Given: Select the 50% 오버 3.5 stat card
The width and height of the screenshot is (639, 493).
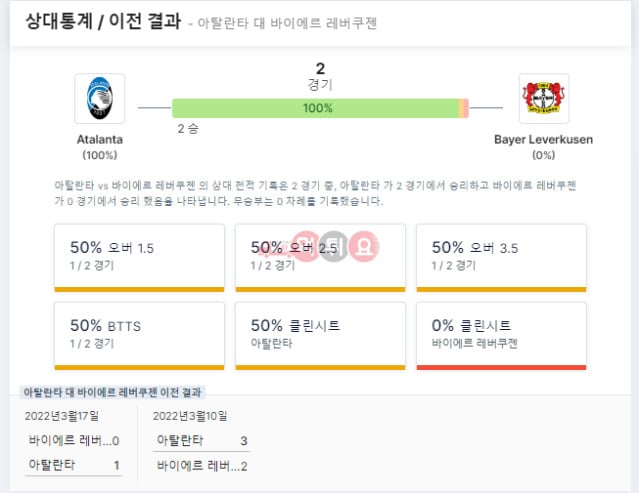Looking at the screenshot, I should [x=501, y=258].
